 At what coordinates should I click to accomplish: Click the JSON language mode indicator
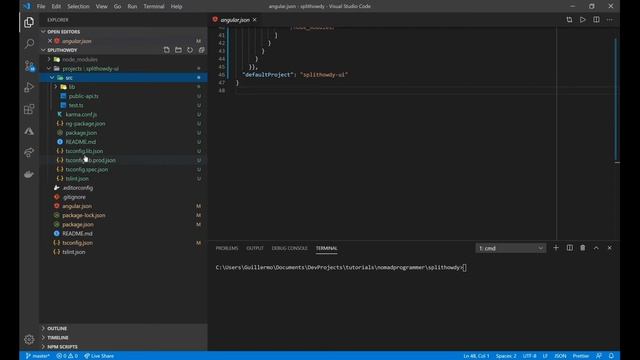pyautogui.click(x=560, y=356)
